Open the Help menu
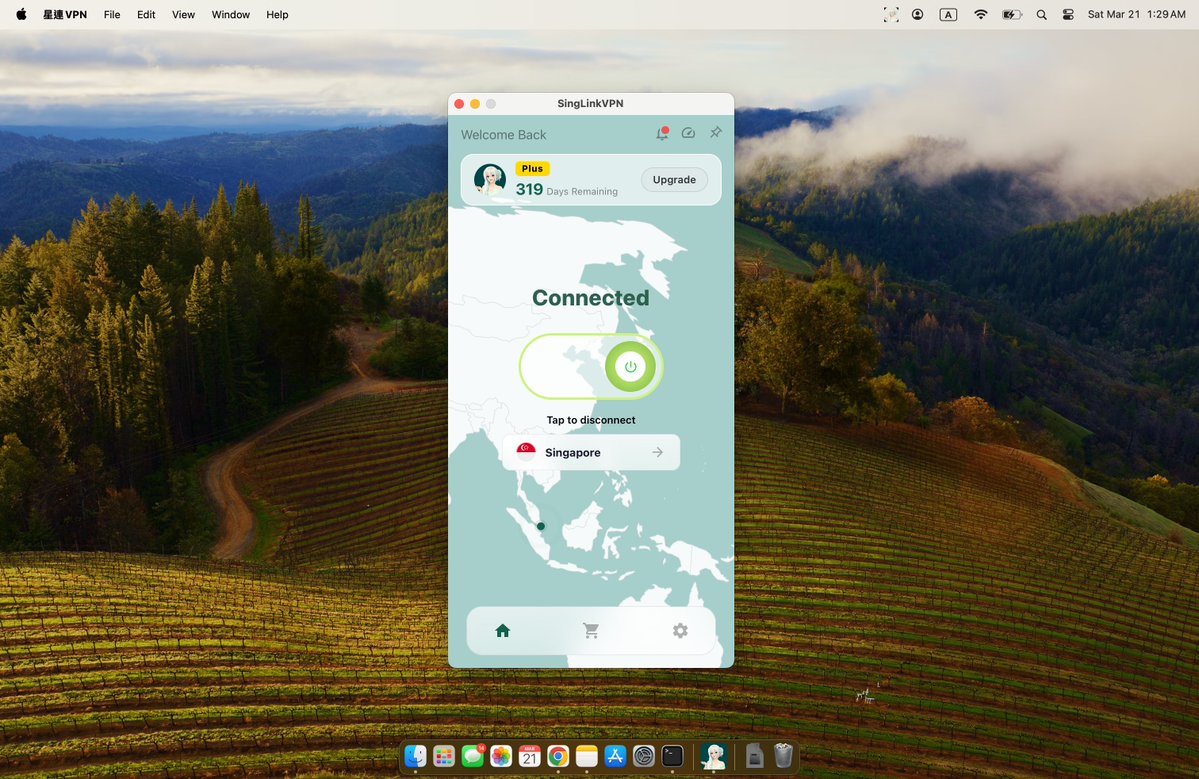The image size is (1199, 779). (277, 14)
